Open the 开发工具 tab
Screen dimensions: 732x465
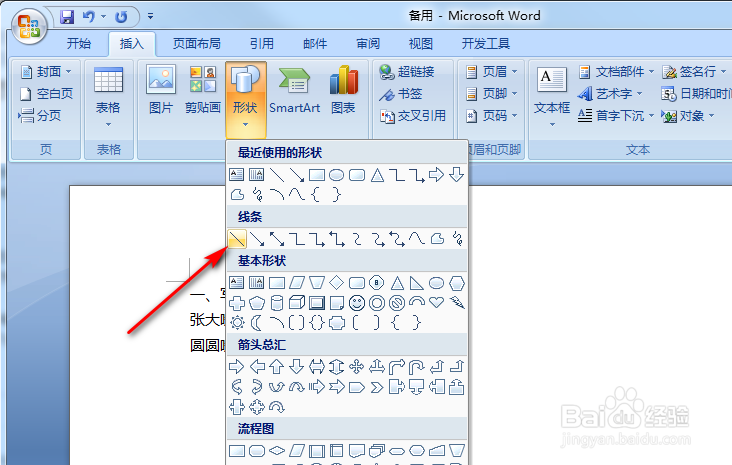[486, 44]
